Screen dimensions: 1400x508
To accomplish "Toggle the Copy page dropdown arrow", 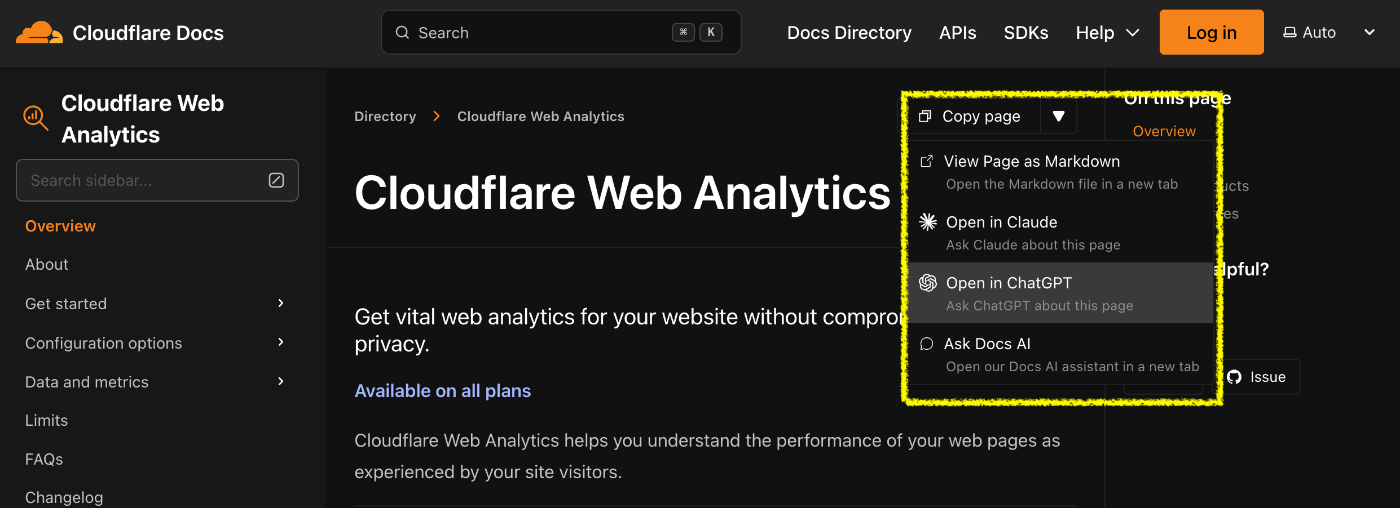I will point(1058,117).
